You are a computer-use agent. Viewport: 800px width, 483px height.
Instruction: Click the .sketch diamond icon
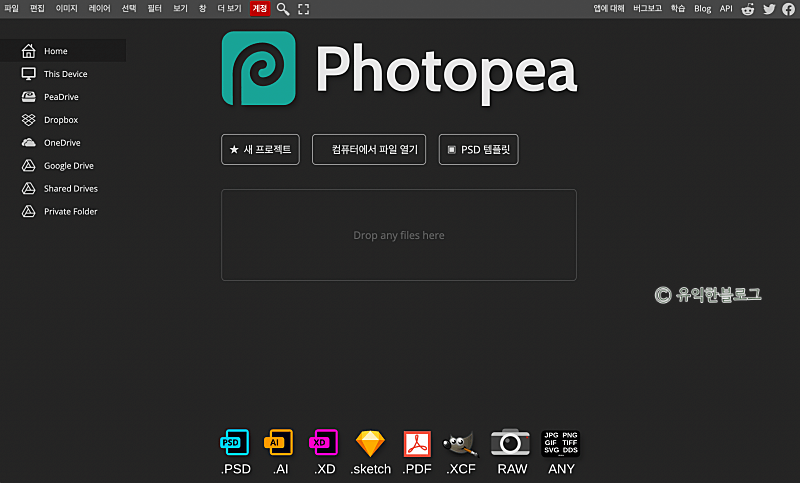point(370,443)
